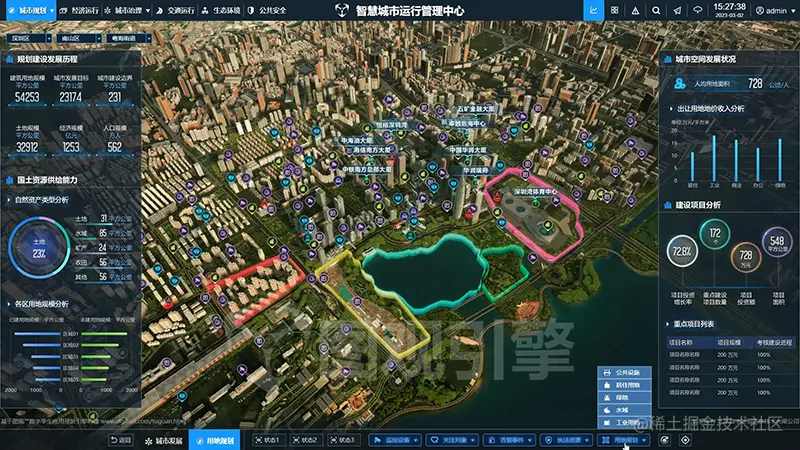Open the 关注对象 dropdown
800x450 pixels.
(x=453, y=440)
